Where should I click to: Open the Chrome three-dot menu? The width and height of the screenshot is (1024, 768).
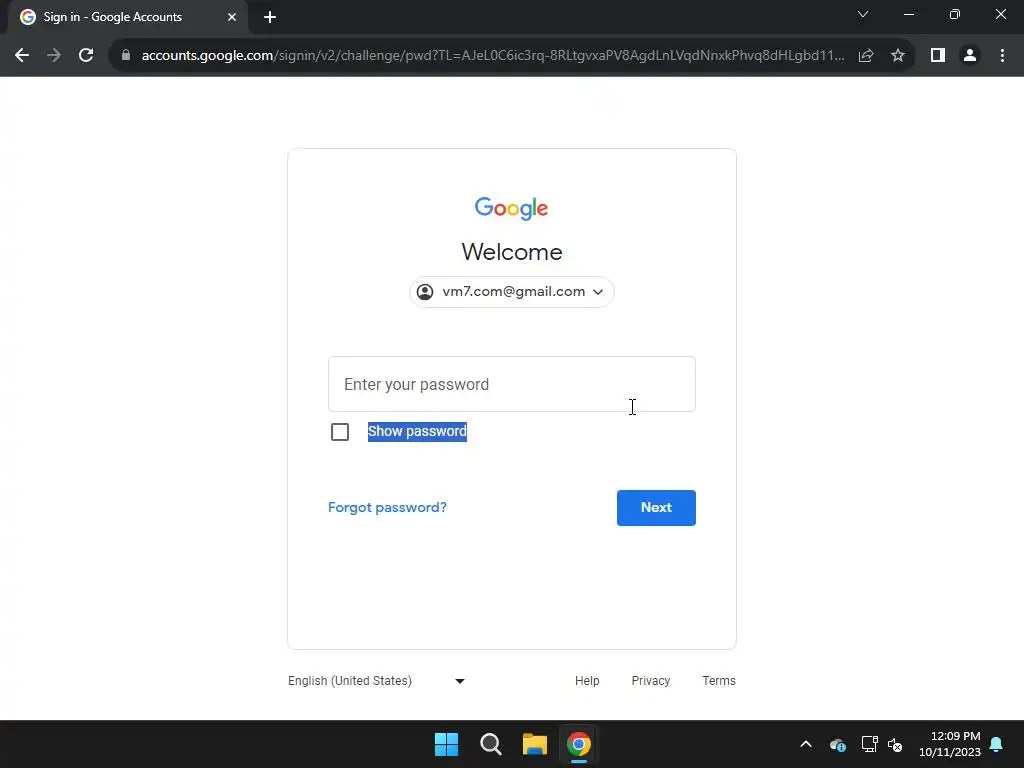1002,56
